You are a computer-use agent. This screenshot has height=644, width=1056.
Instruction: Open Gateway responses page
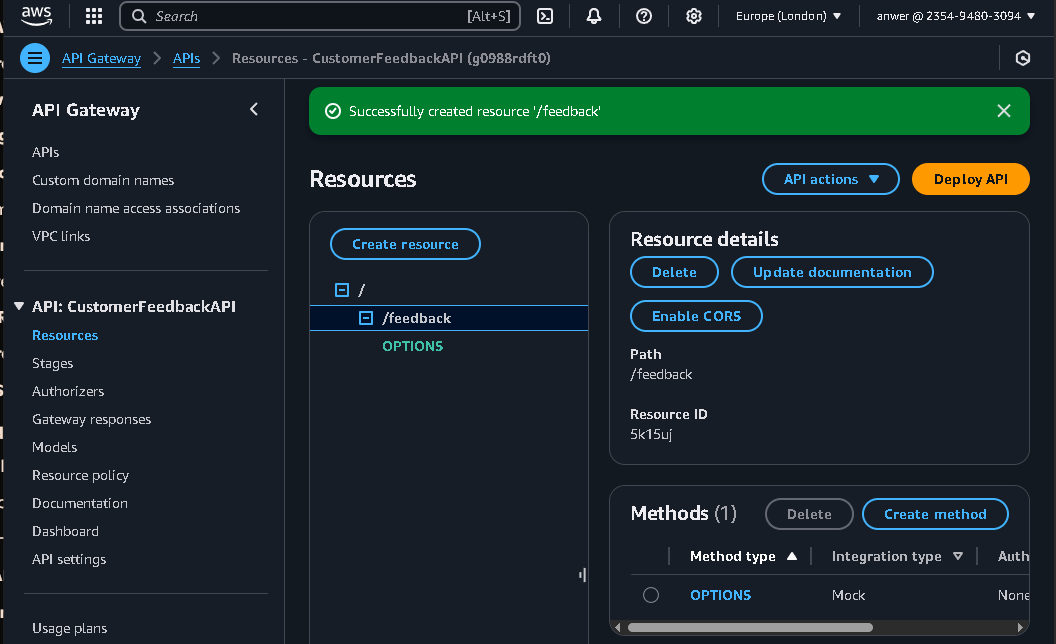pos(92,420)
